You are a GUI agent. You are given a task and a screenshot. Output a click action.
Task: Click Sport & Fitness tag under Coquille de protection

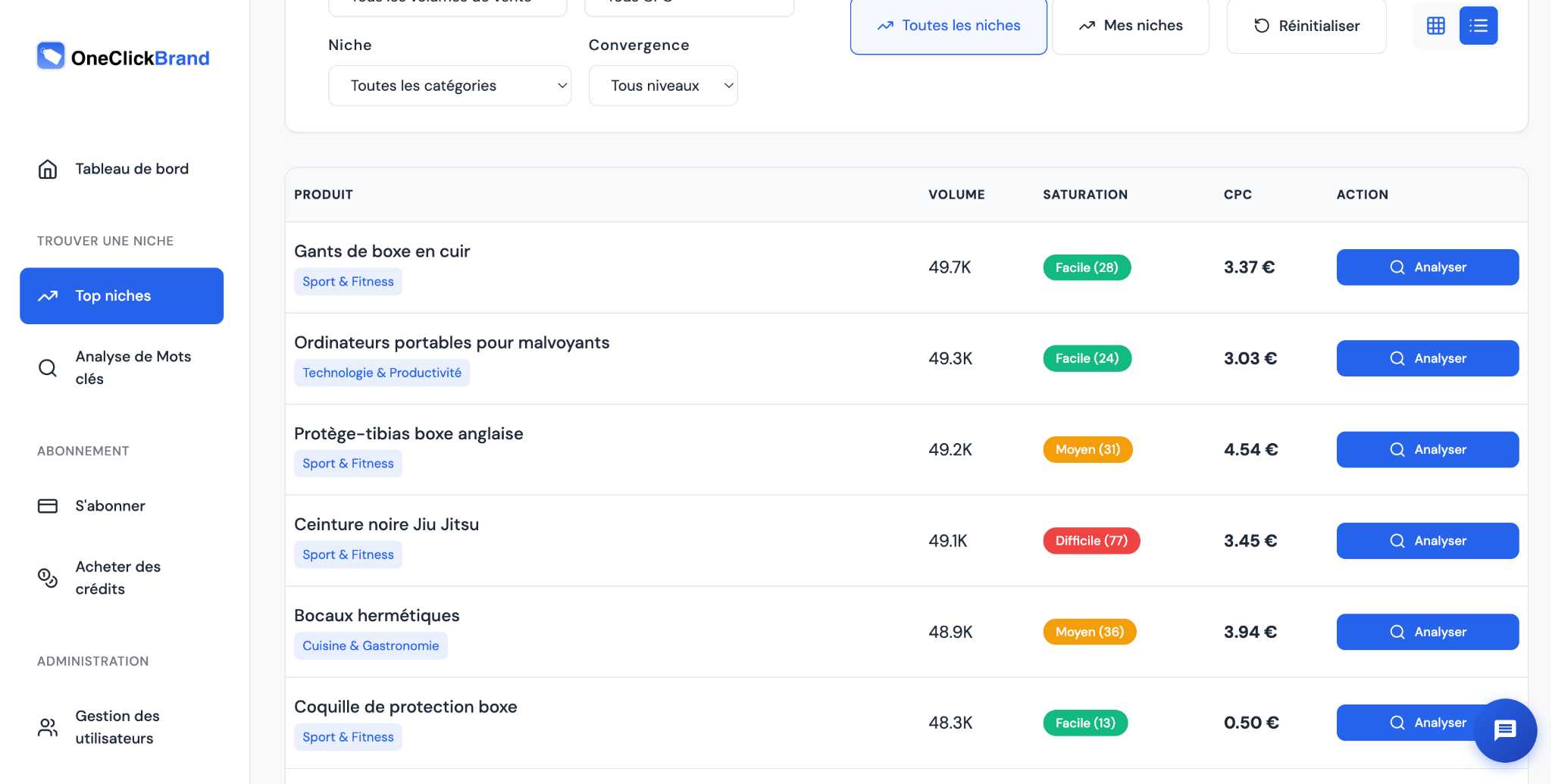pyautogui.click(x=348, y=737)
